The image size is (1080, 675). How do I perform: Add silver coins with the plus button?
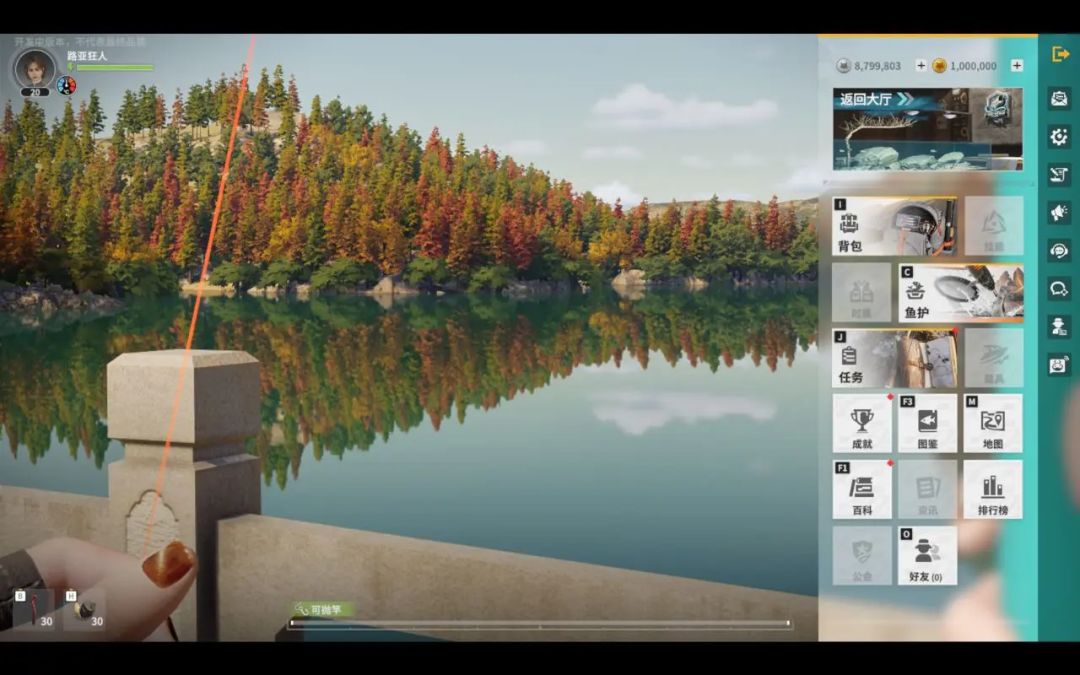pos(921,65)
